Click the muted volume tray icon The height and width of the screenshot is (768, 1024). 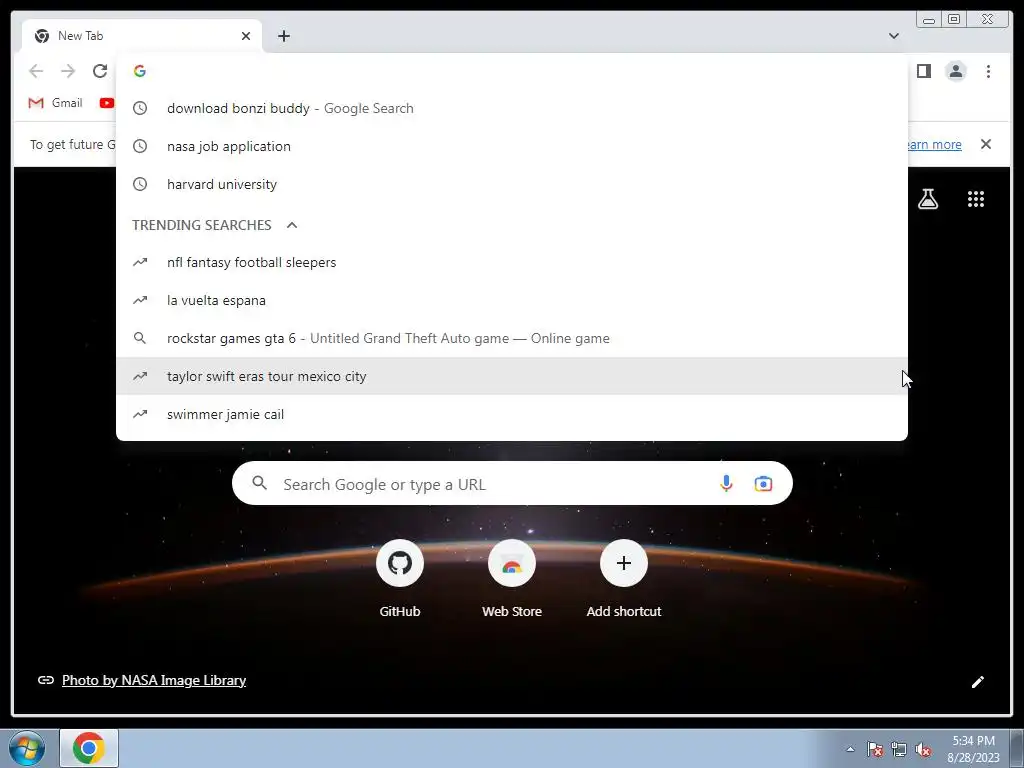pos(923,749)
